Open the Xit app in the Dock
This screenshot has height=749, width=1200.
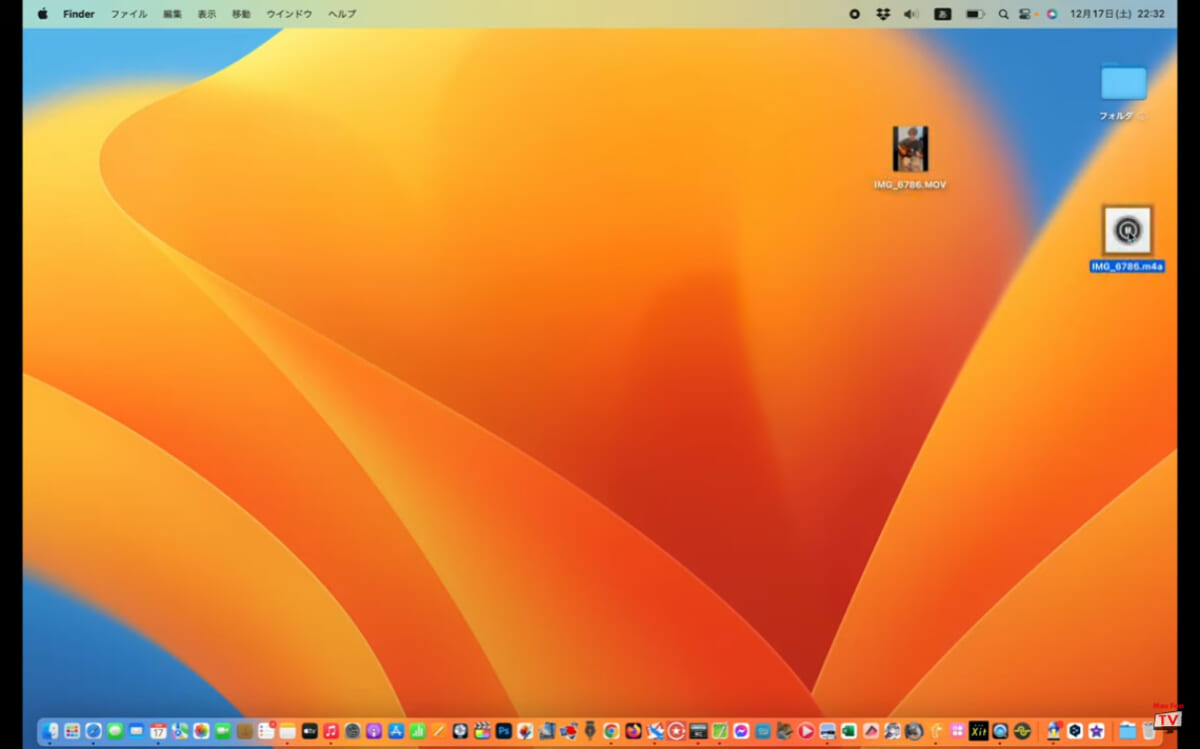tap(978, 731)
